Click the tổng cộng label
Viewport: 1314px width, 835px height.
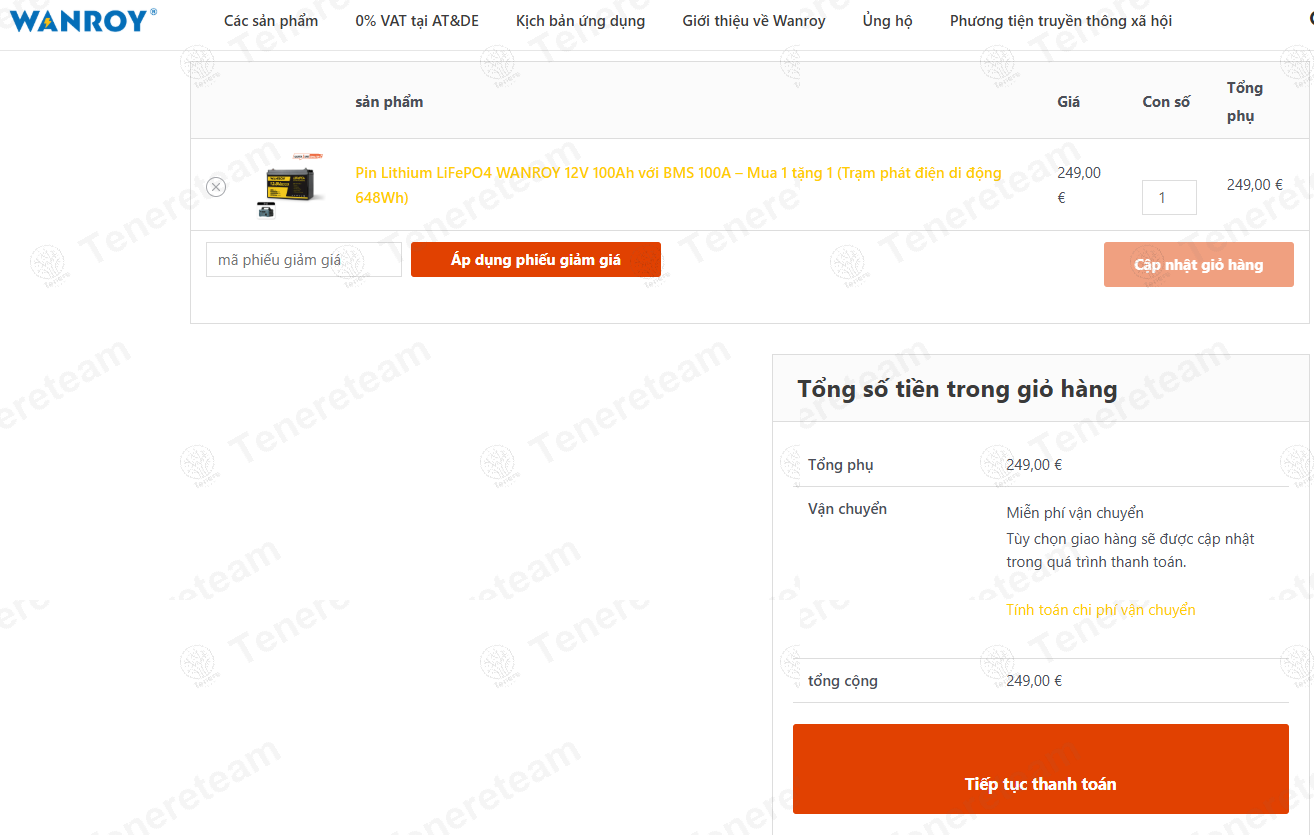pos(843,681)
